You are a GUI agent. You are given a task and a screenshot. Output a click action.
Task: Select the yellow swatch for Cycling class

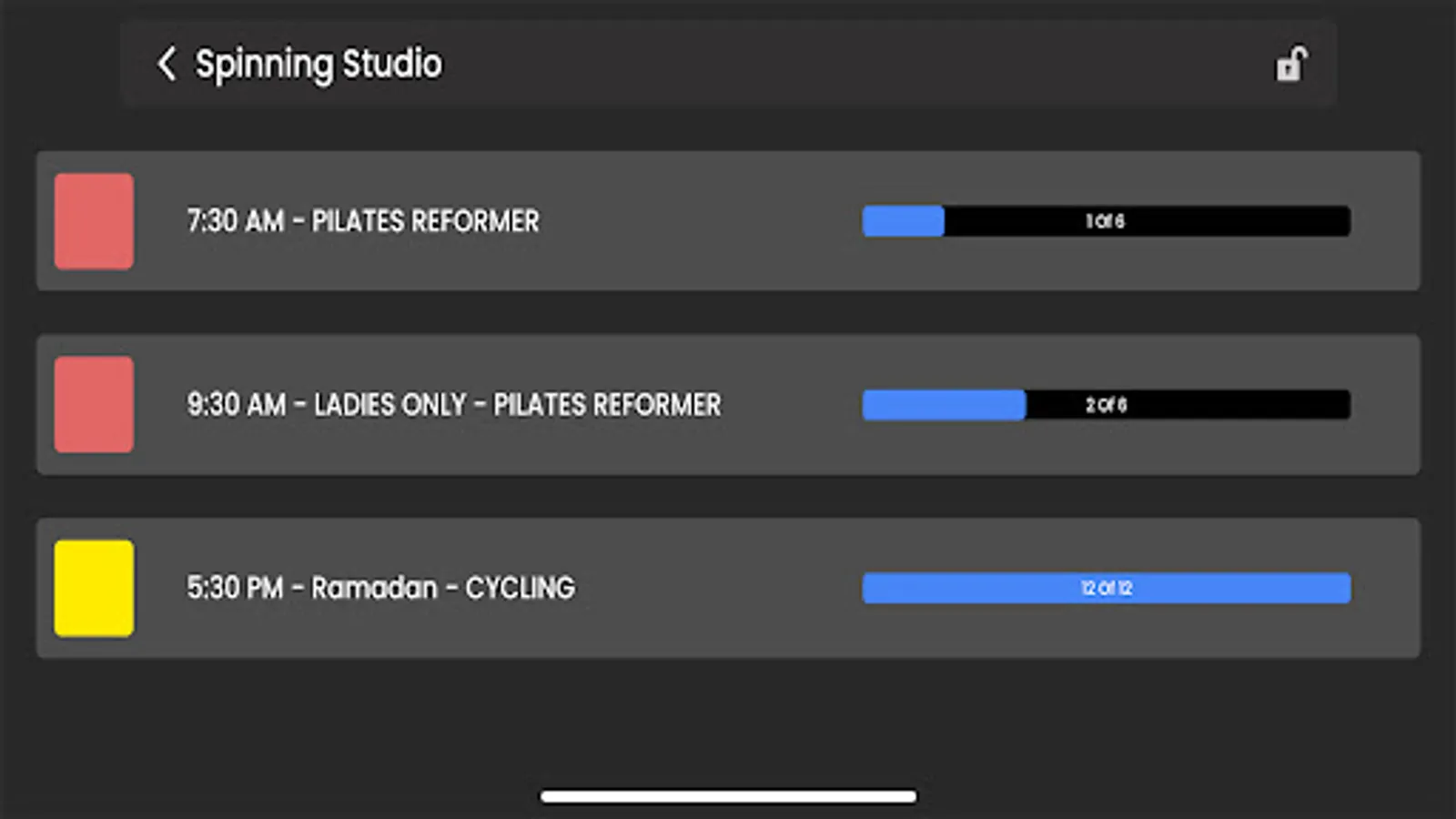[x=94, y=588]
